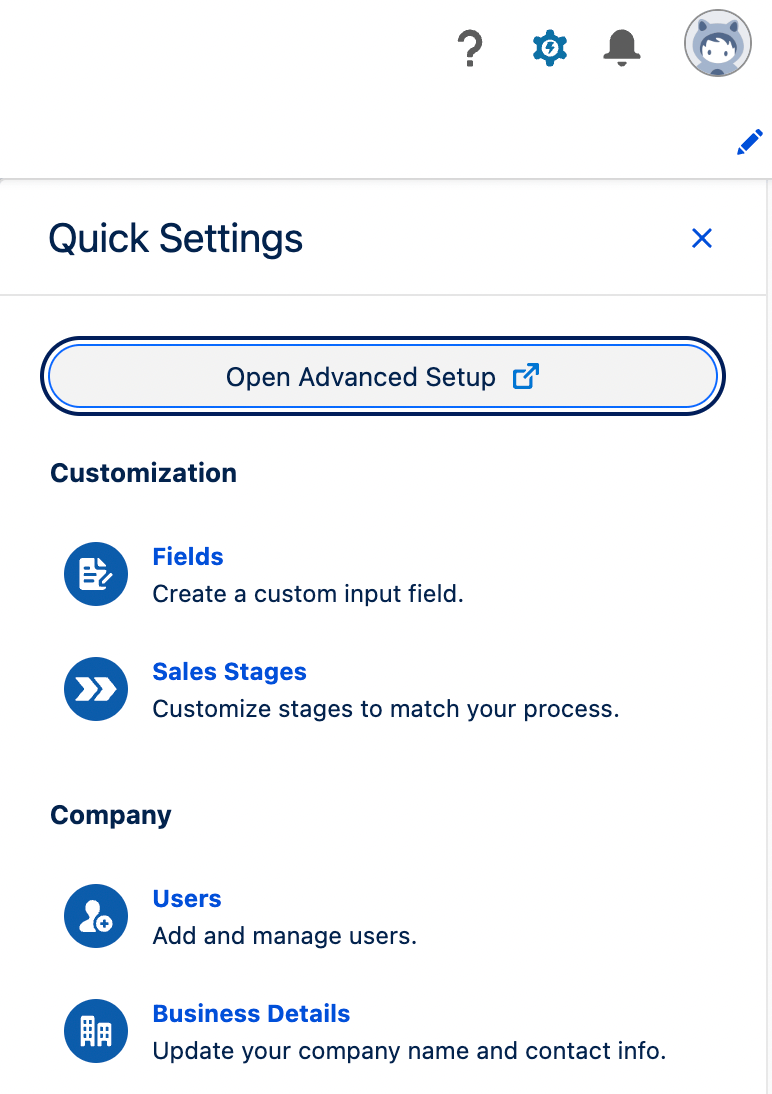Click the blue pencil edit icon
The image size is (772, 1094).
tap(749, 143)
